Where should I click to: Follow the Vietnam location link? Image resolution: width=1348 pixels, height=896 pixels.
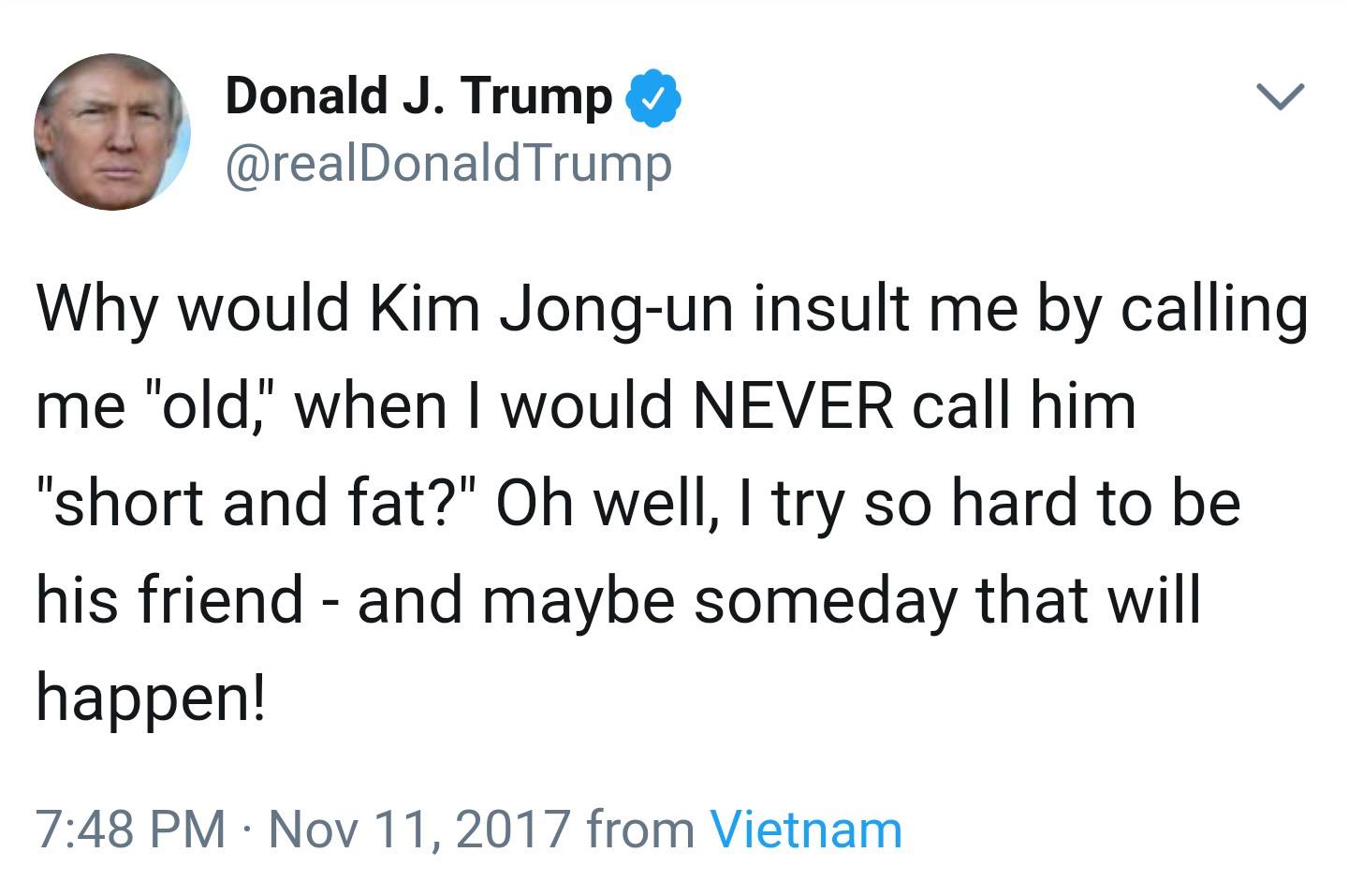click(x=805, y=829)
